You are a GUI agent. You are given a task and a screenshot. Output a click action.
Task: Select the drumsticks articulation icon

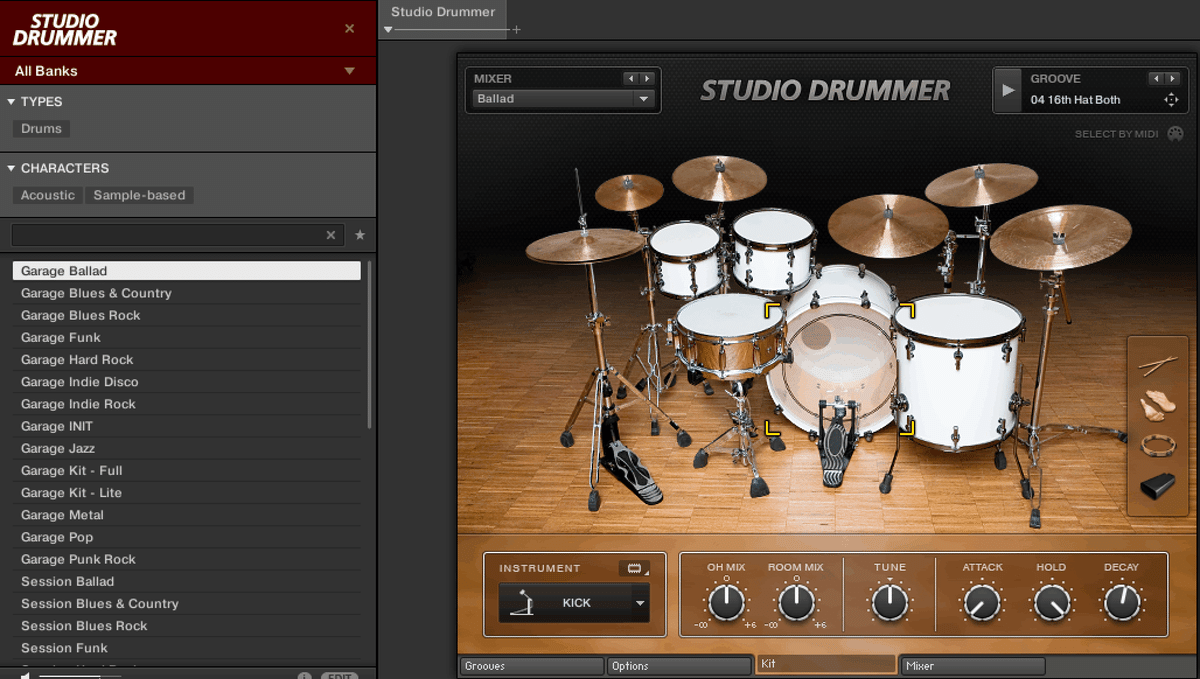1158,365
